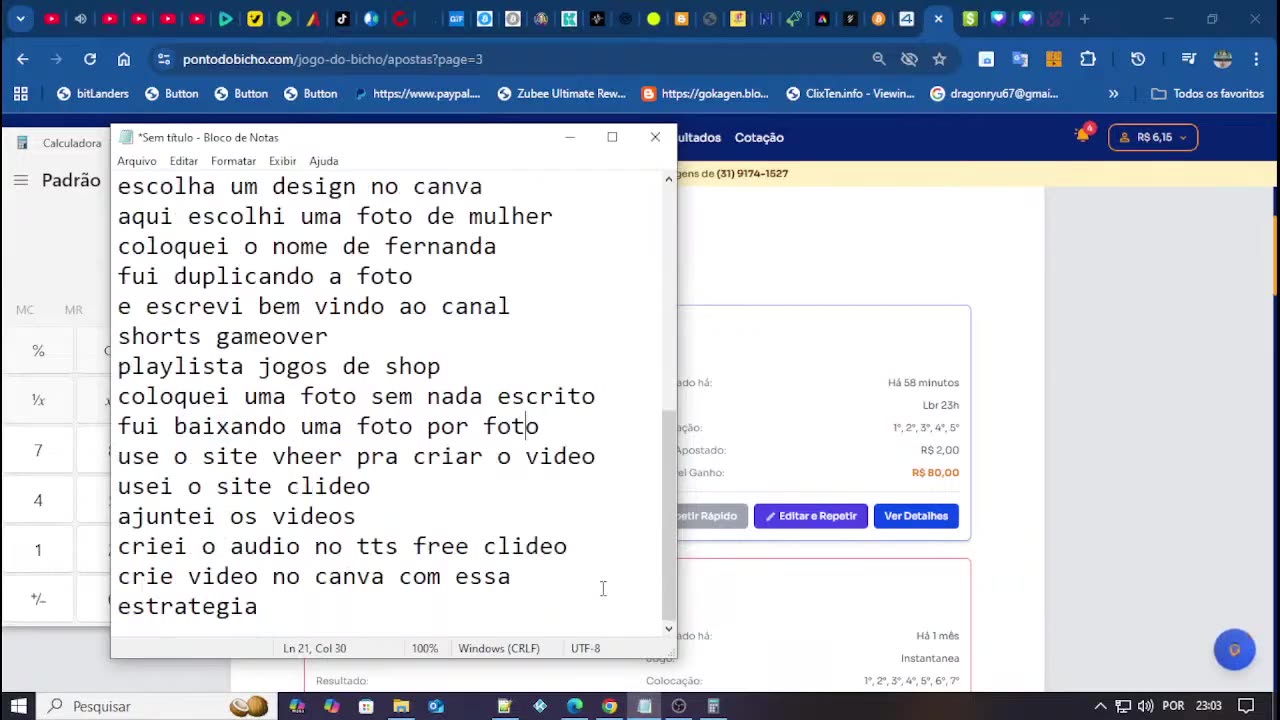Open the new tab plus button

coord(1084,19)
